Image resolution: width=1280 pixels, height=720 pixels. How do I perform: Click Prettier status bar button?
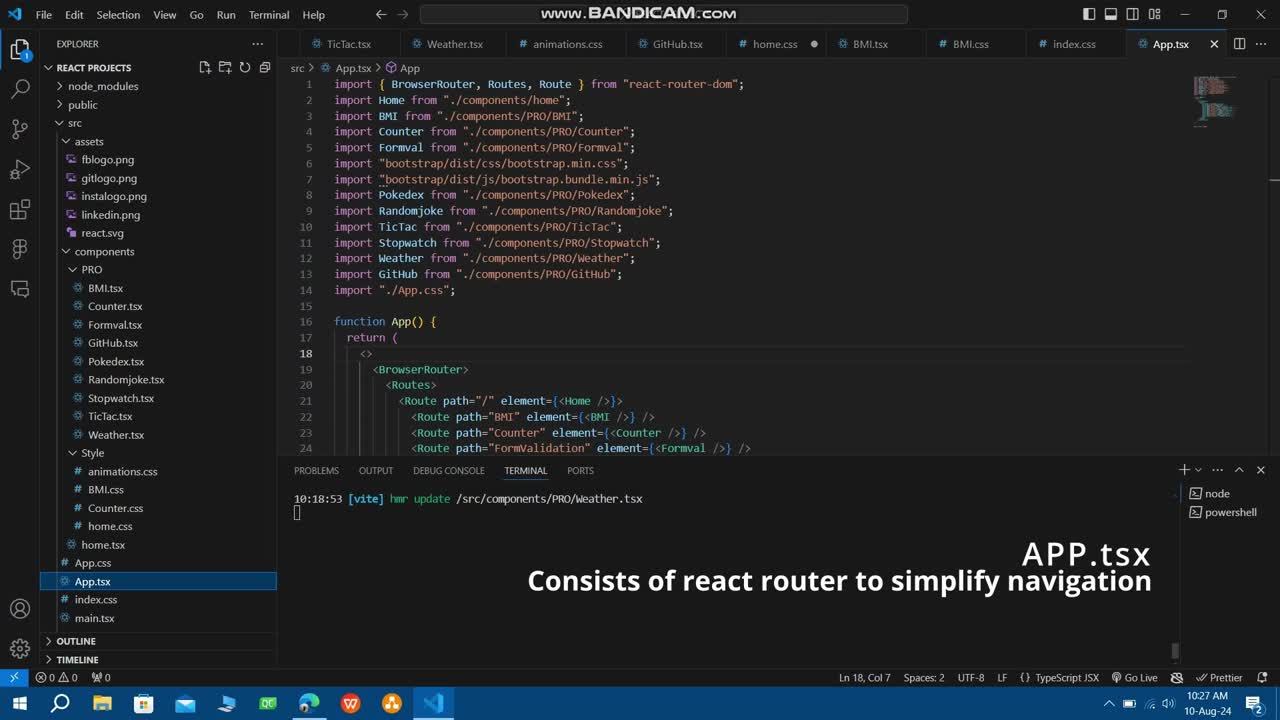1220,678
